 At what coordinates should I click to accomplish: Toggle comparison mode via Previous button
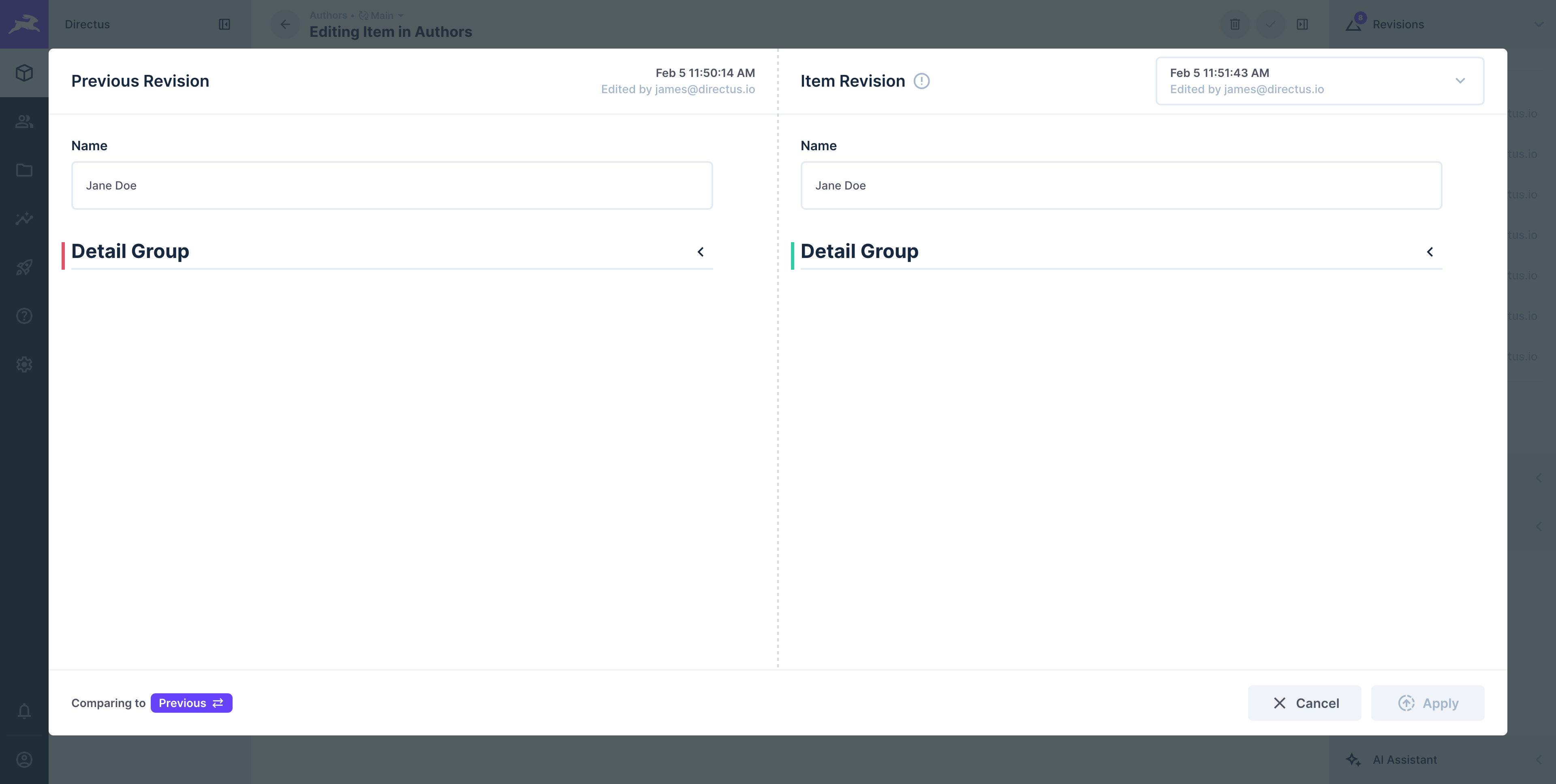[191, 703]
